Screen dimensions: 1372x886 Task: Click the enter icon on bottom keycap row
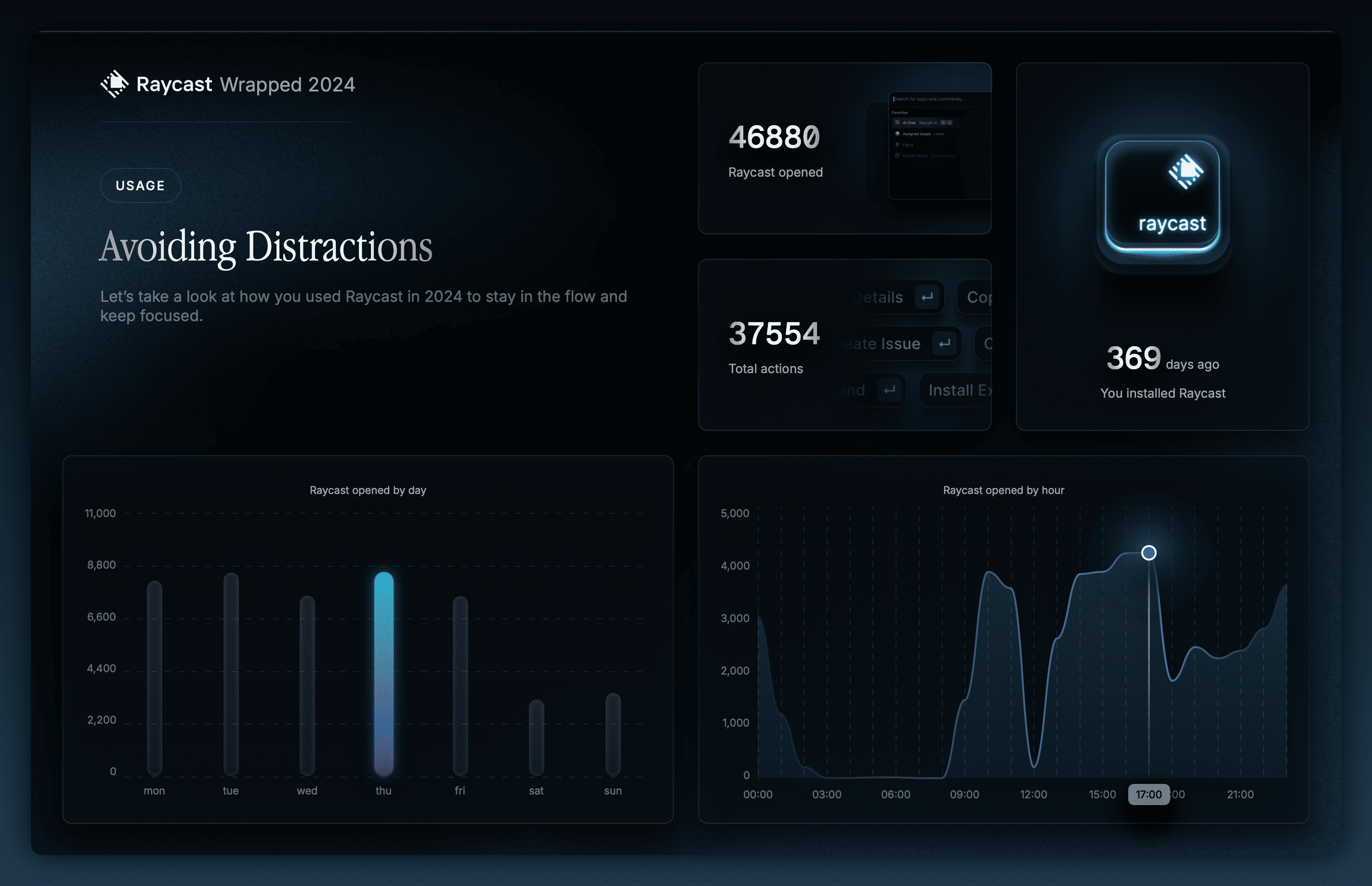click(890, 390)
